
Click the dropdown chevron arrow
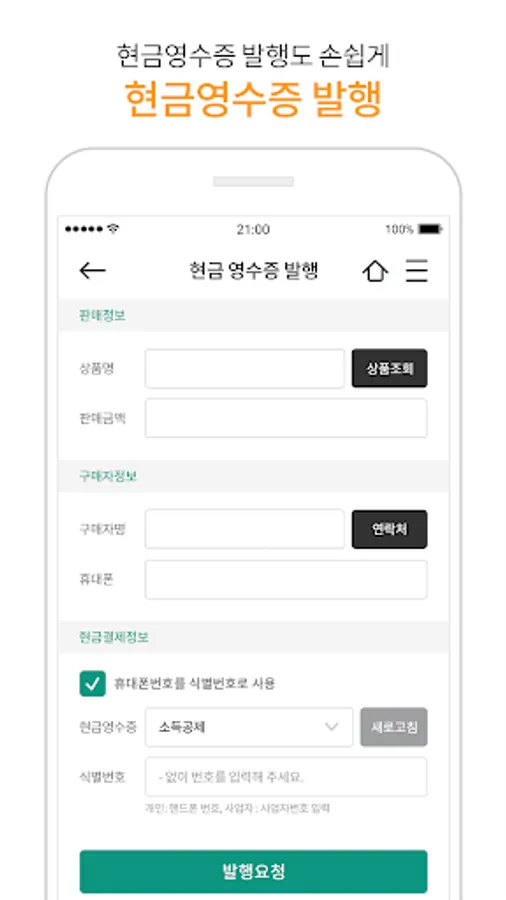click(x=332, y=727)
